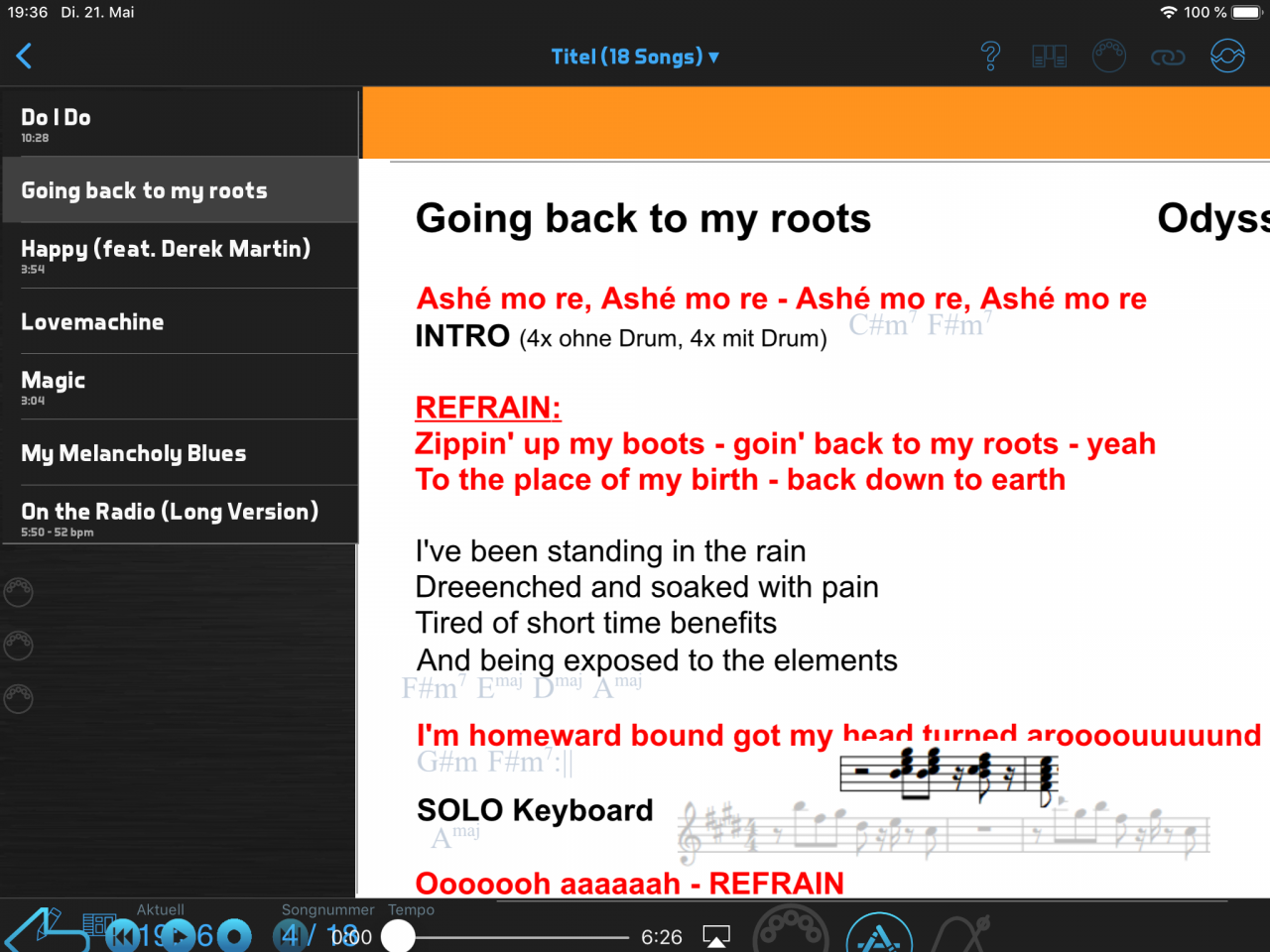Open the help question mark icon
The height and width of the screenshot is (952, 1270).
[990, 57]
